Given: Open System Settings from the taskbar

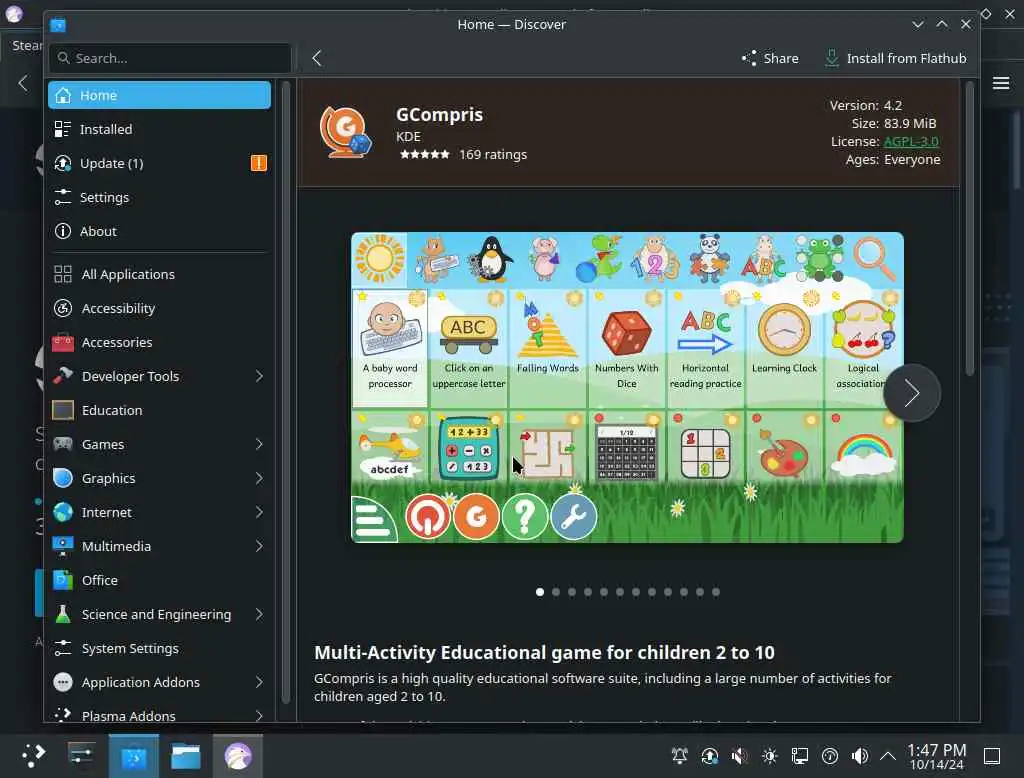Looking at the screenshot, I should pos(82,756).
